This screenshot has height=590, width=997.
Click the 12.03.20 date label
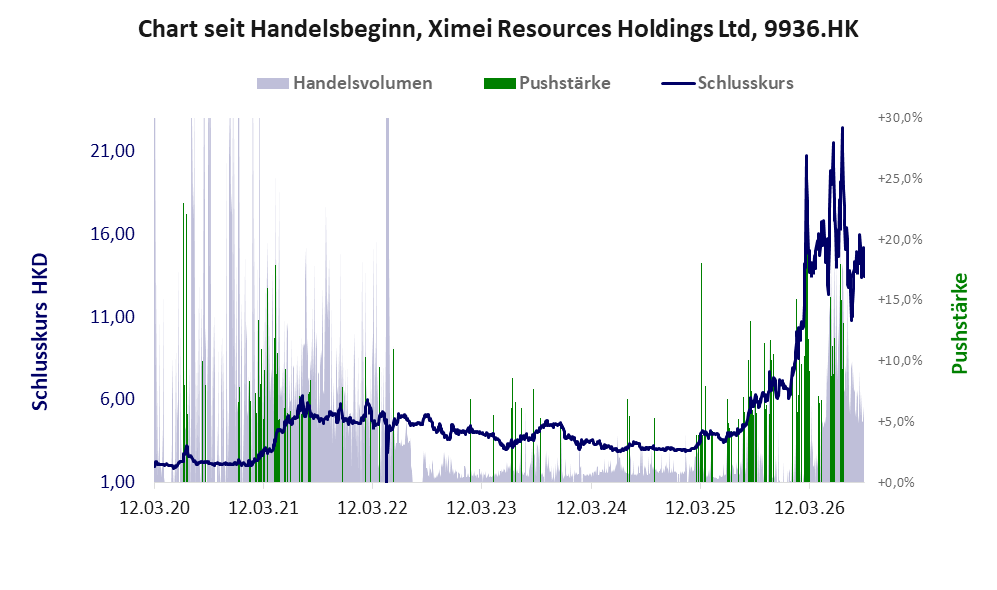(155, 508)
